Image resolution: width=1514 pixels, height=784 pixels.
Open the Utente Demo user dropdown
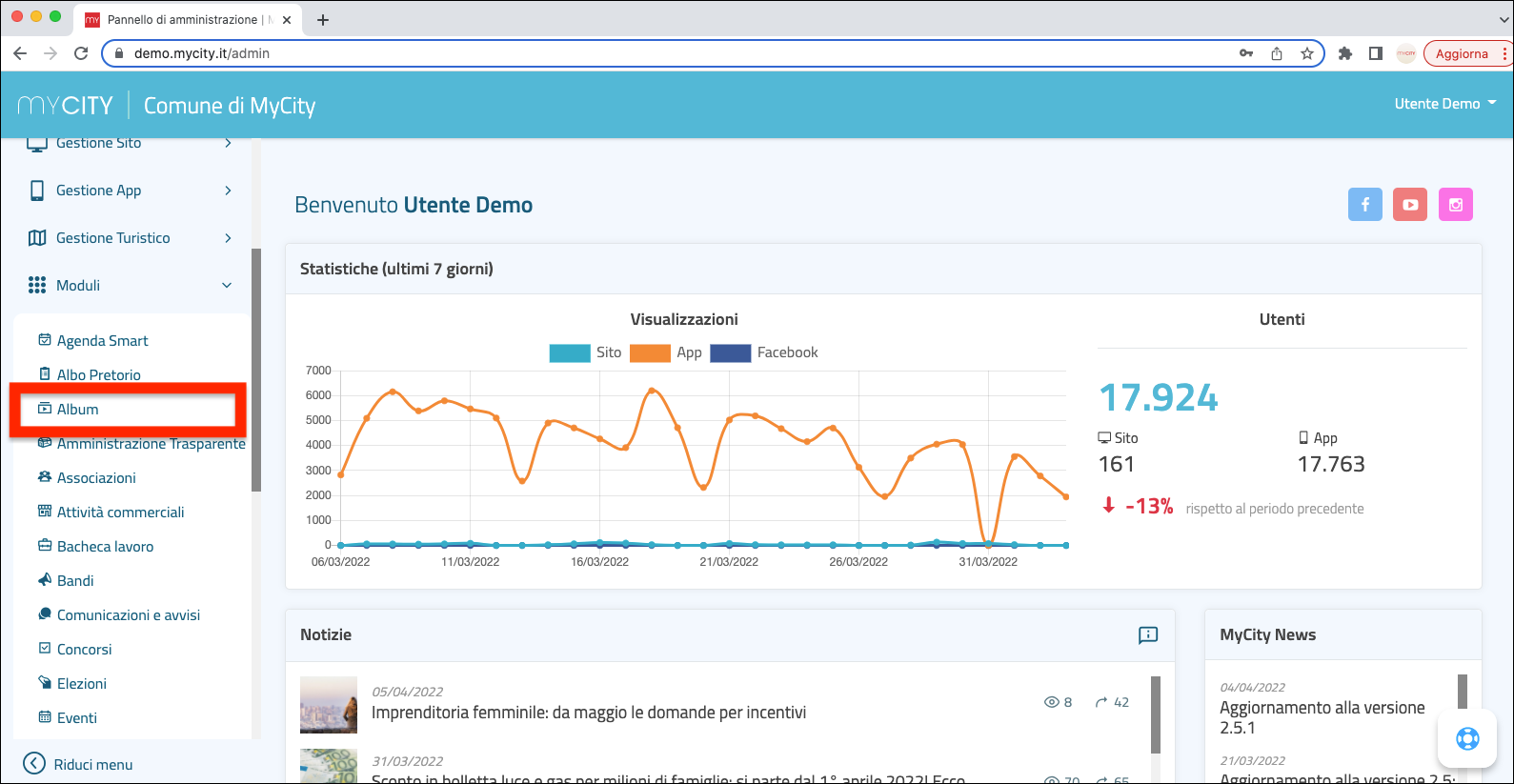(1444, 104)
